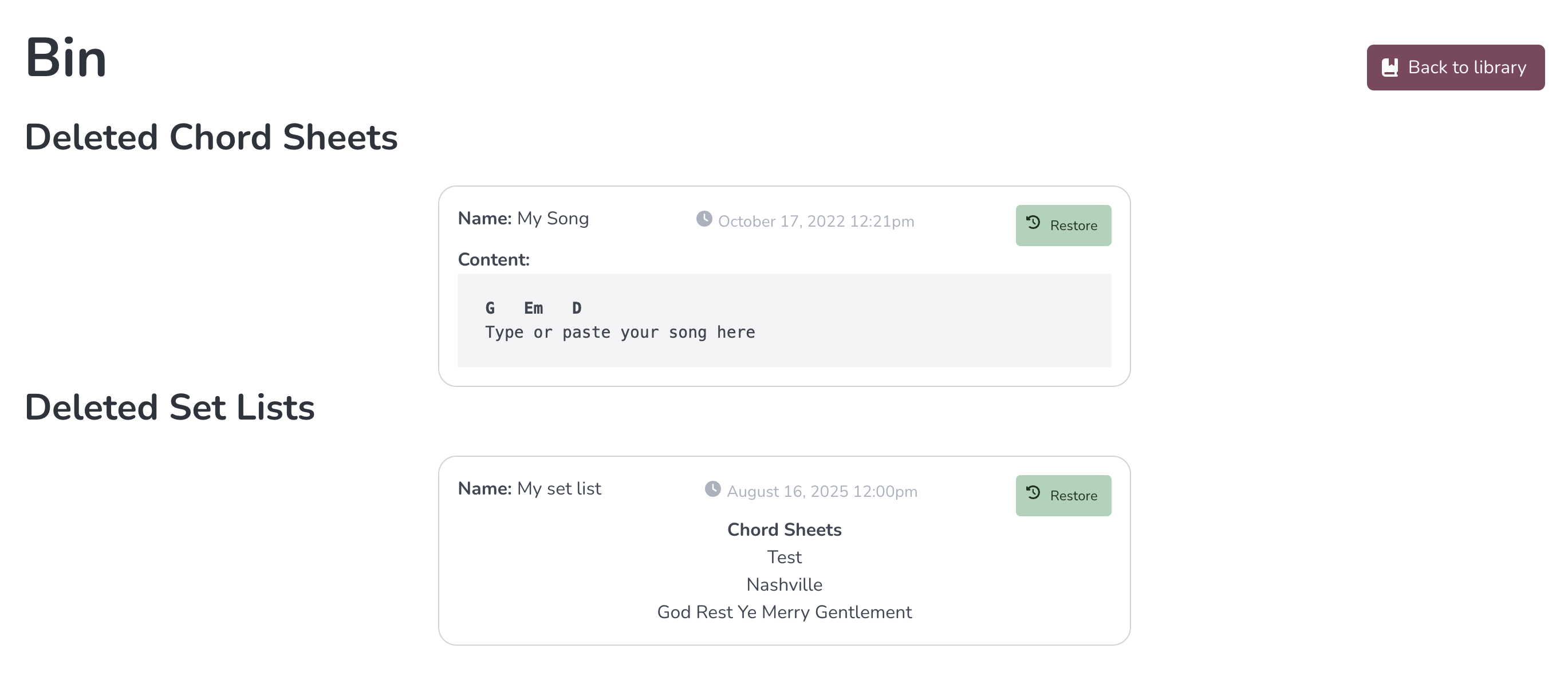Click restore arrow icon for My set list
This screenshot has width=1568, height=680.
(1033, 493)
